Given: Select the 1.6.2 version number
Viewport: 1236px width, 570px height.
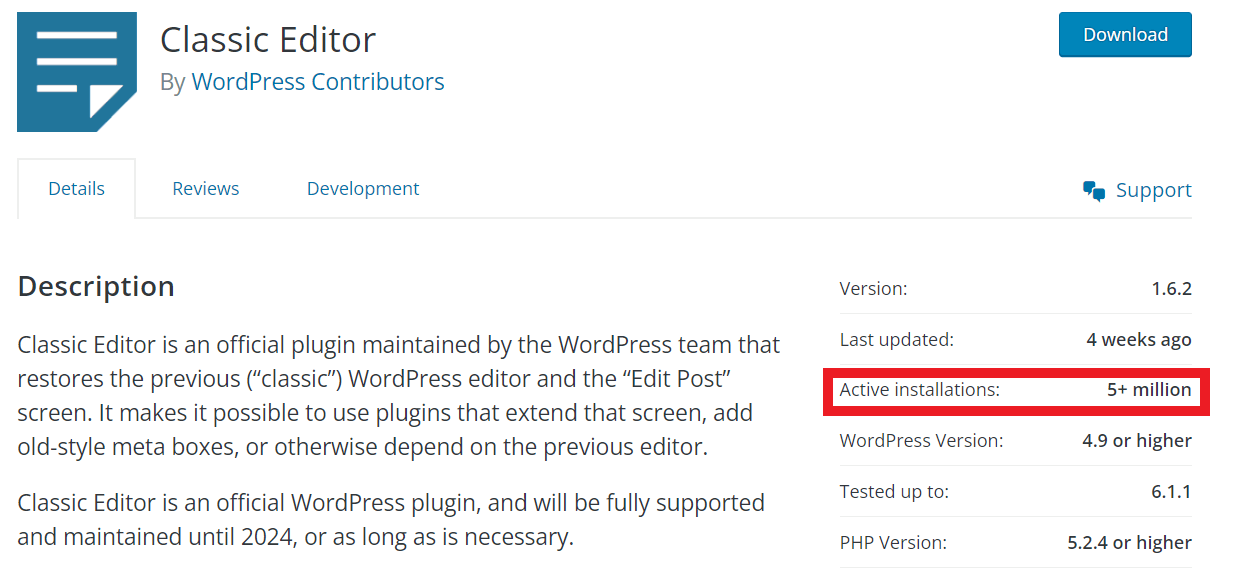Looking at the screenshot, I should point(1171,289).
